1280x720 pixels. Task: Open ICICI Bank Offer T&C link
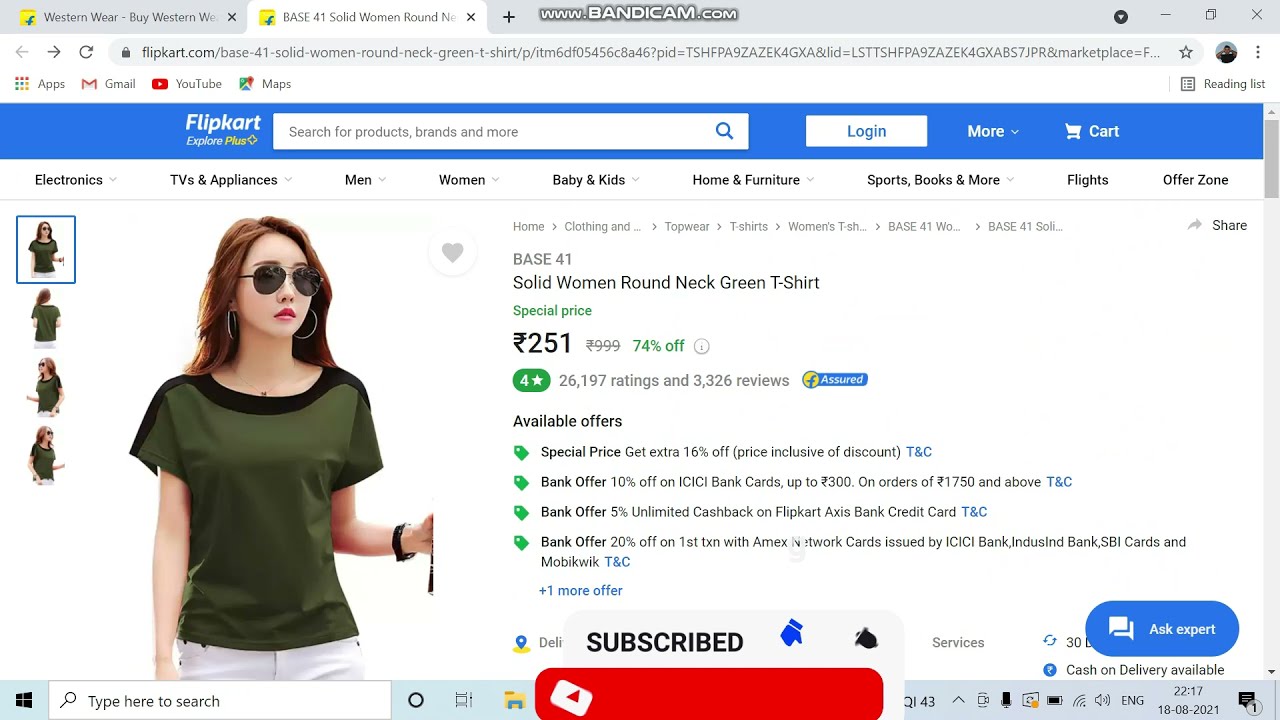[1059, 482]
